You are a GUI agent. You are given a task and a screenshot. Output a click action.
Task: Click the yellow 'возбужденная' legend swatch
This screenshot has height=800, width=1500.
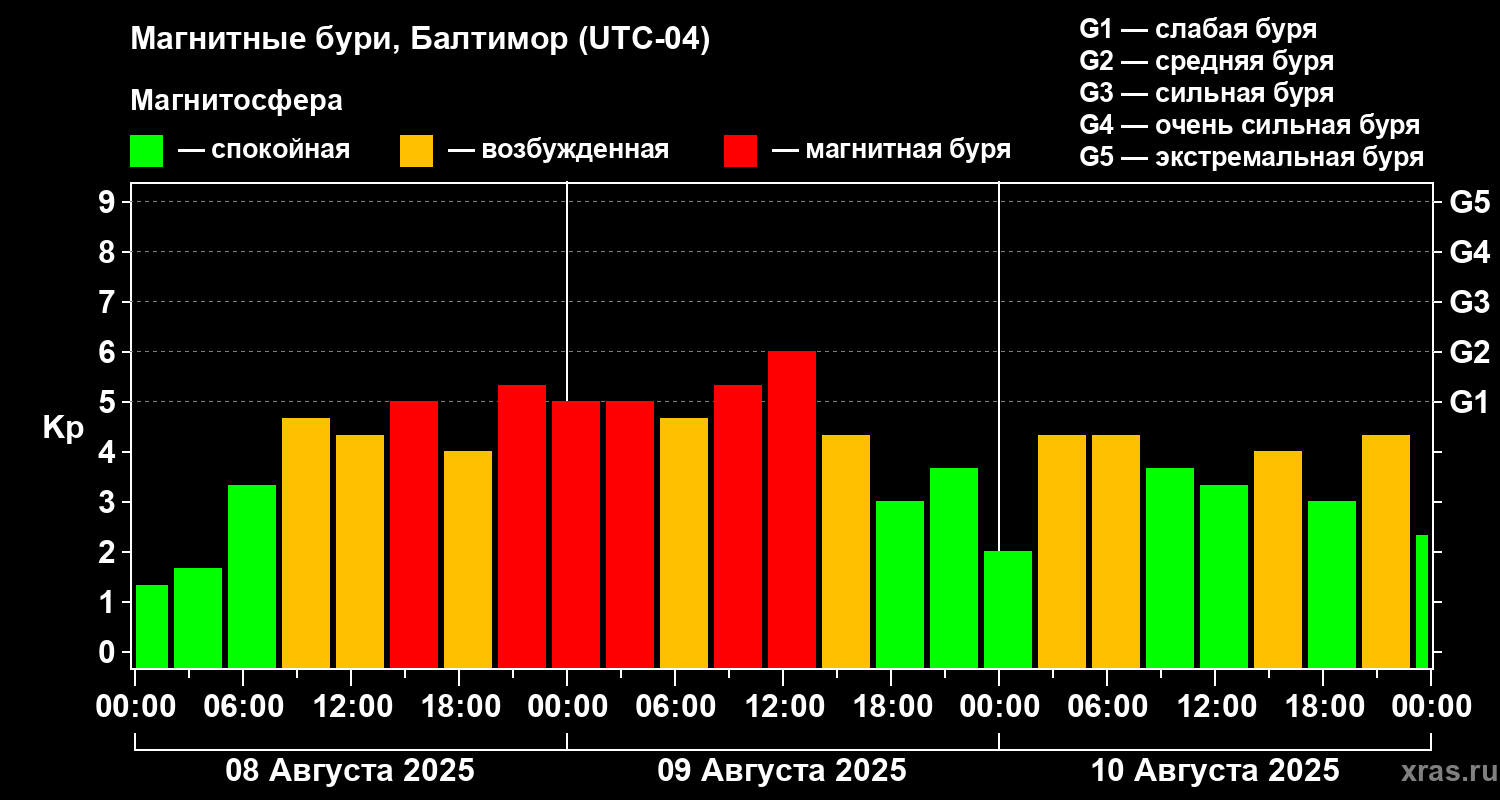click(416, 151)
